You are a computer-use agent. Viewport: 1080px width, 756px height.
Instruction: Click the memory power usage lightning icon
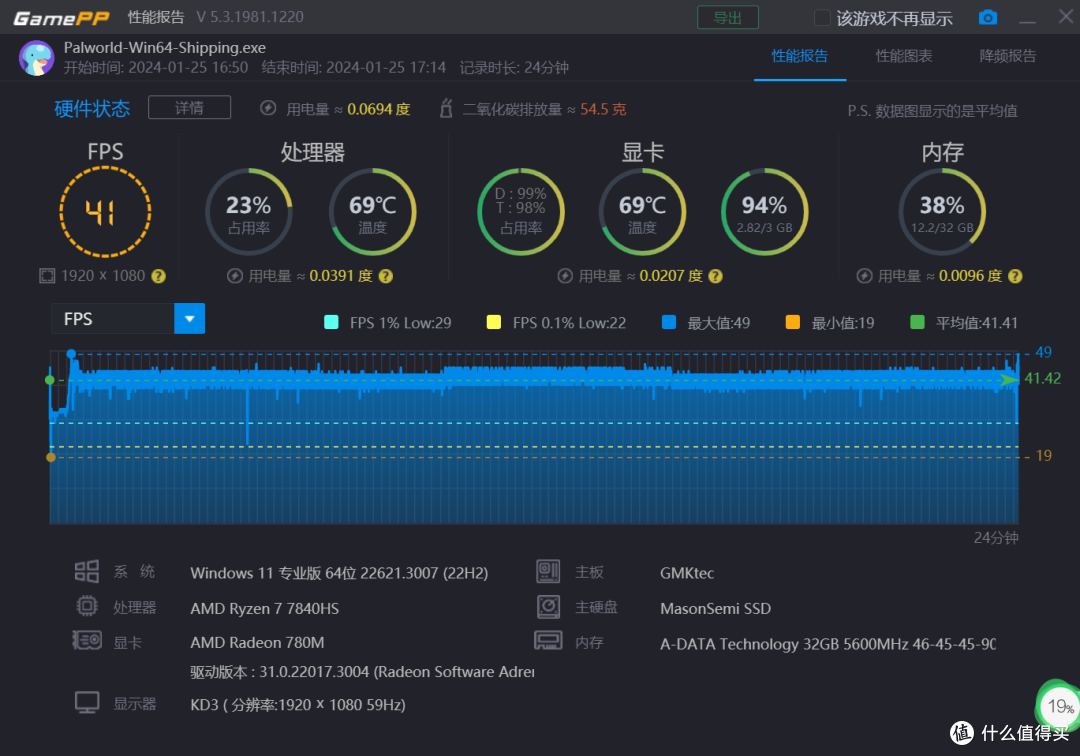[x=864, y=276]
